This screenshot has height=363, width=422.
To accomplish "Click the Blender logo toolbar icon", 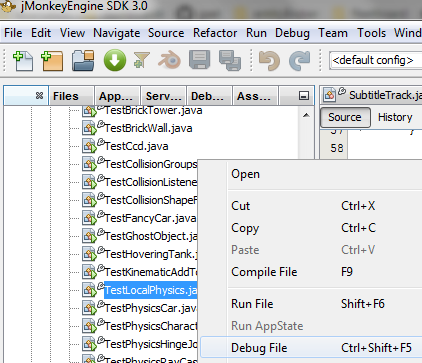I will (169, 60).
